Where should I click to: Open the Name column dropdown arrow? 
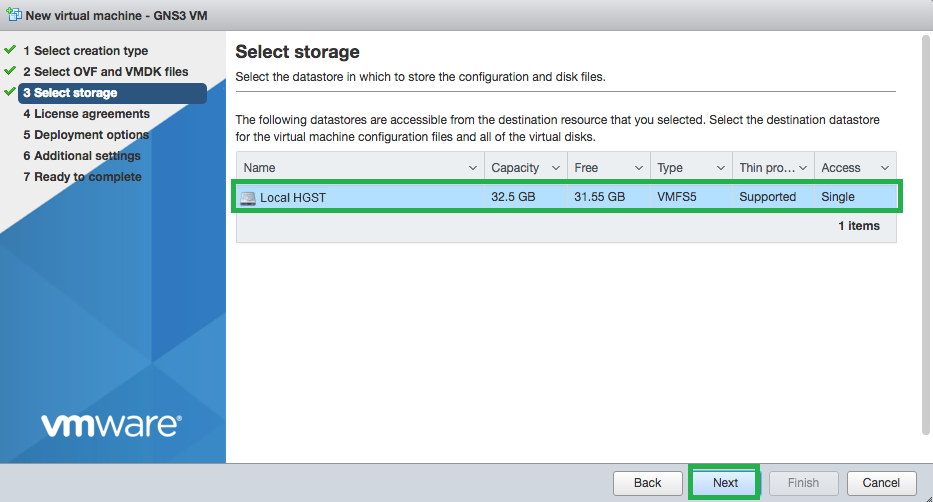(473, 168)
